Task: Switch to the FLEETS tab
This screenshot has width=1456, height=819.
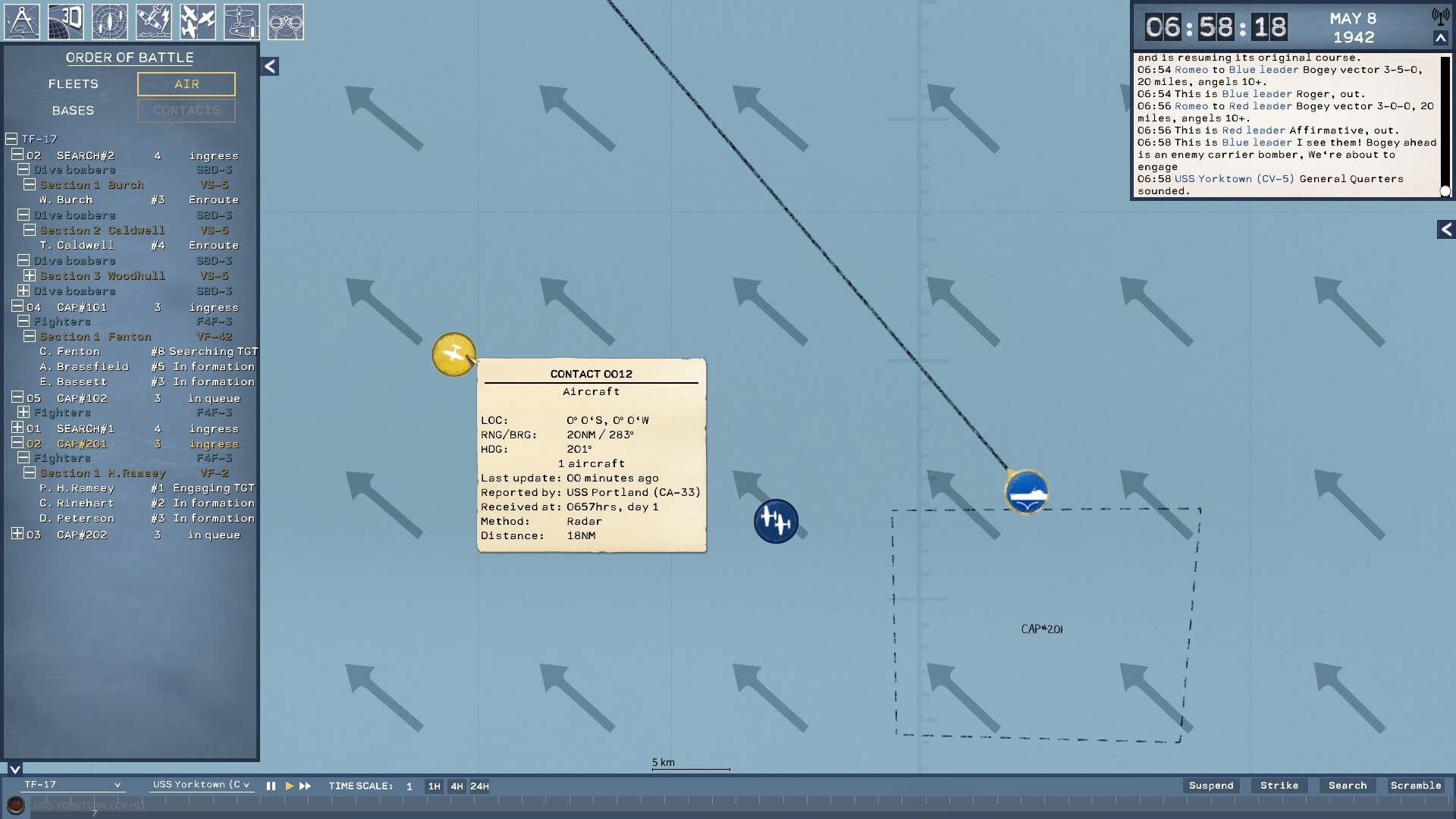Action: coord(74,84)
